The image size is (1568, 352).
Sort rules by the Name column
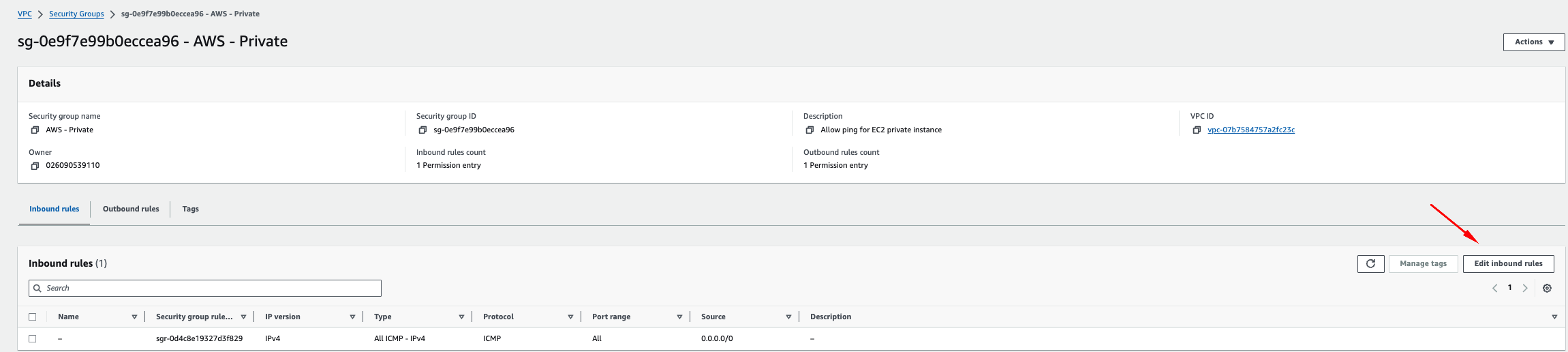[x=134, y=317]
